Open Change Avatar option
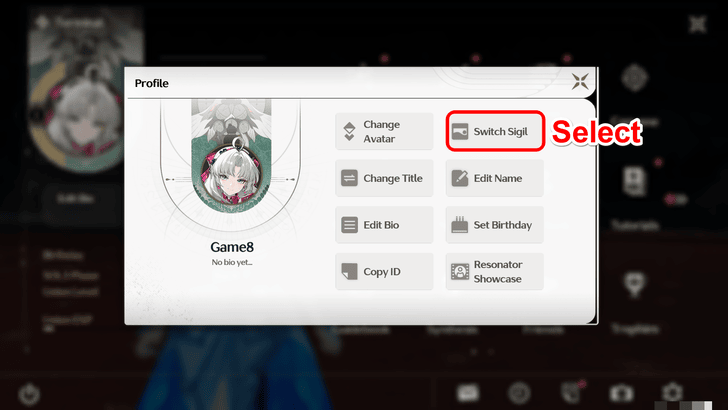 tap(384, 131)
